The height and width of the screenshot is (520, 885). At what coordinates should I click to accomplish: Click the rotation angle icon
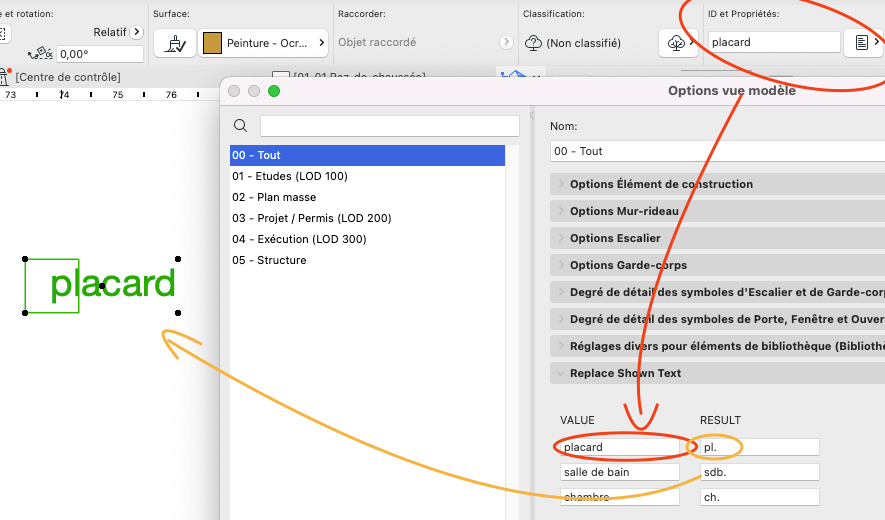[x=40, y=54]
